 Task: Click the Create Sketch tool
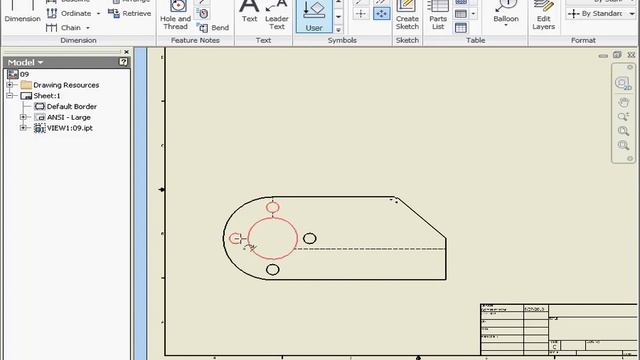click(x=407, y=16)
